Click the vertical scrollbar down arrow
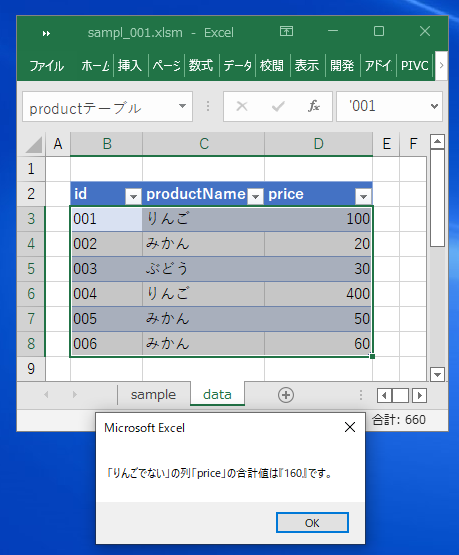The width and height of the screenshot is (459, 555). (437, 374)
